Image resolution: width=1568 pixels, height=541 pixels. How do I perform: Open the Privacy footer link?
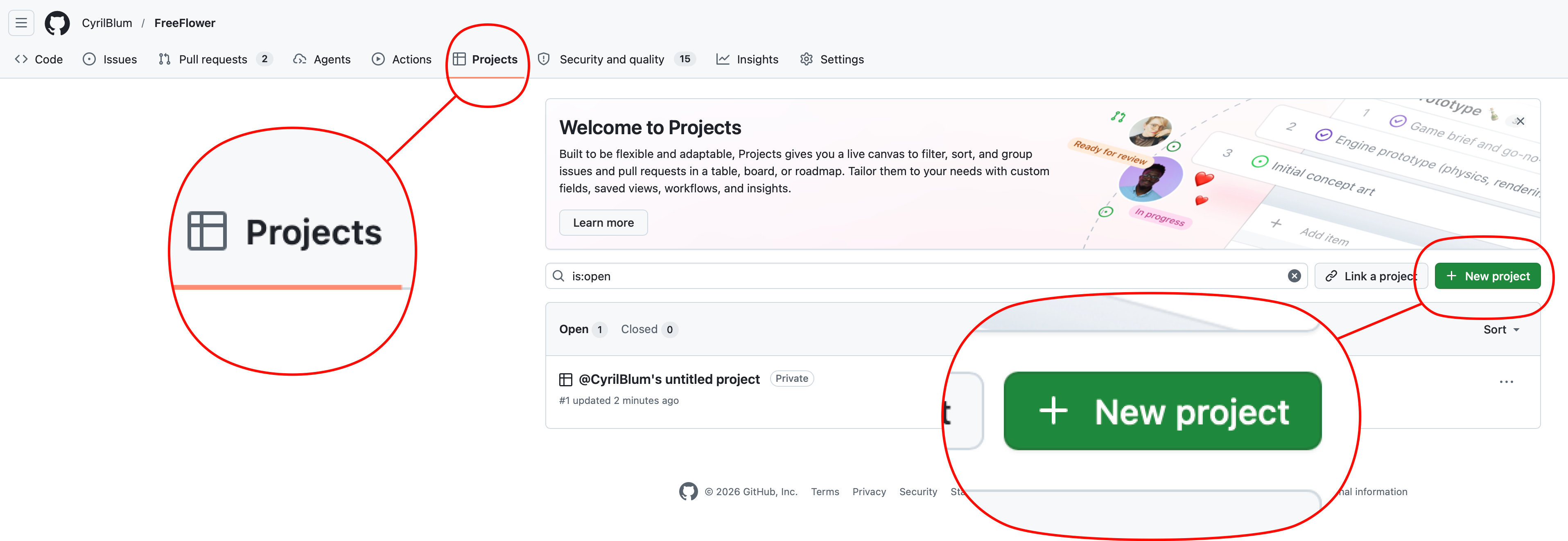(869, 492)
